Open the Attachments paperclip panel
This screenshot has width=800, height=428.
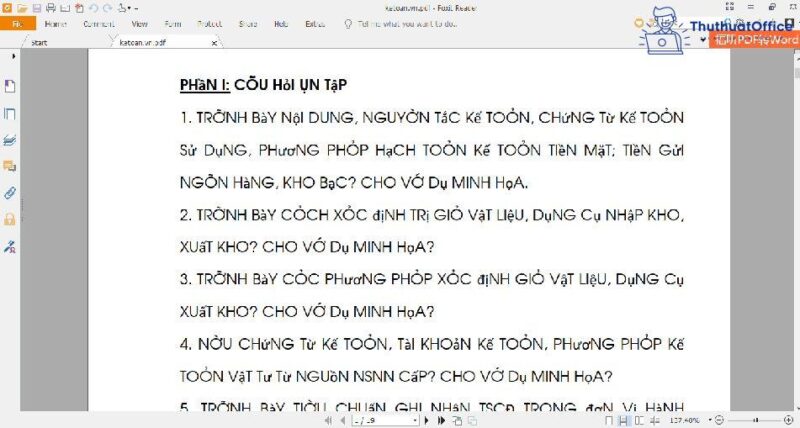click(x=10, y=192)
